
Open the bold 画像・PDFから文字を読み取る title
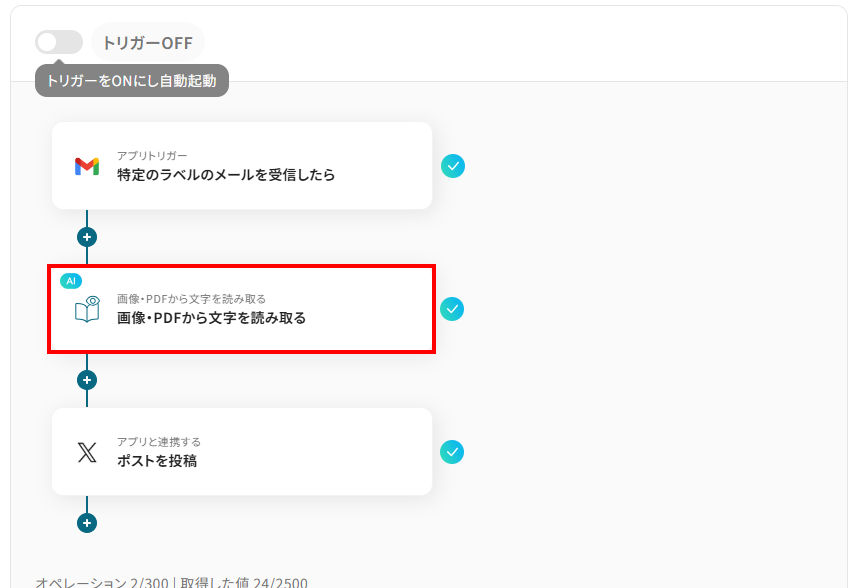212,318
